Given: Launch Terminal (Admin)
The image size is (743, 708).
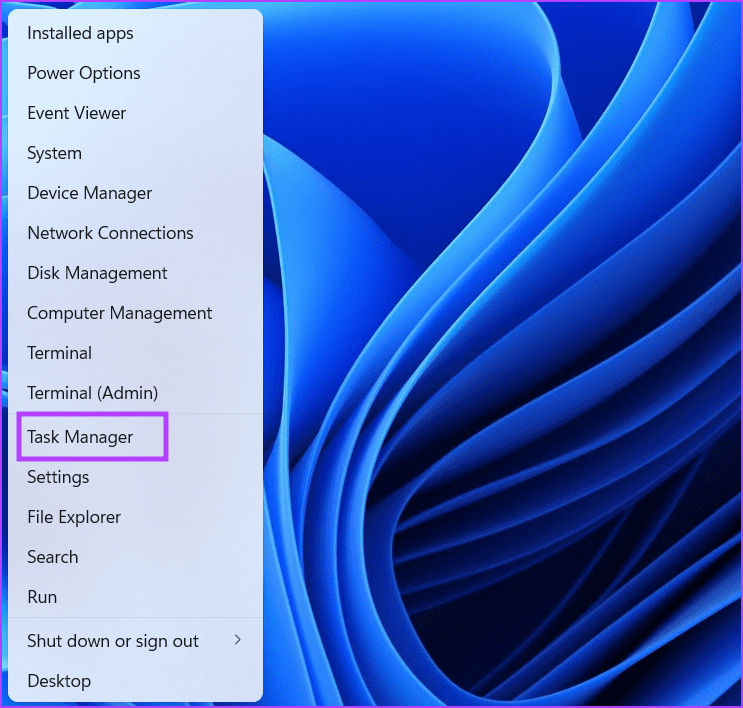Looking at the screenshot, I should click(x=92, y=393).
